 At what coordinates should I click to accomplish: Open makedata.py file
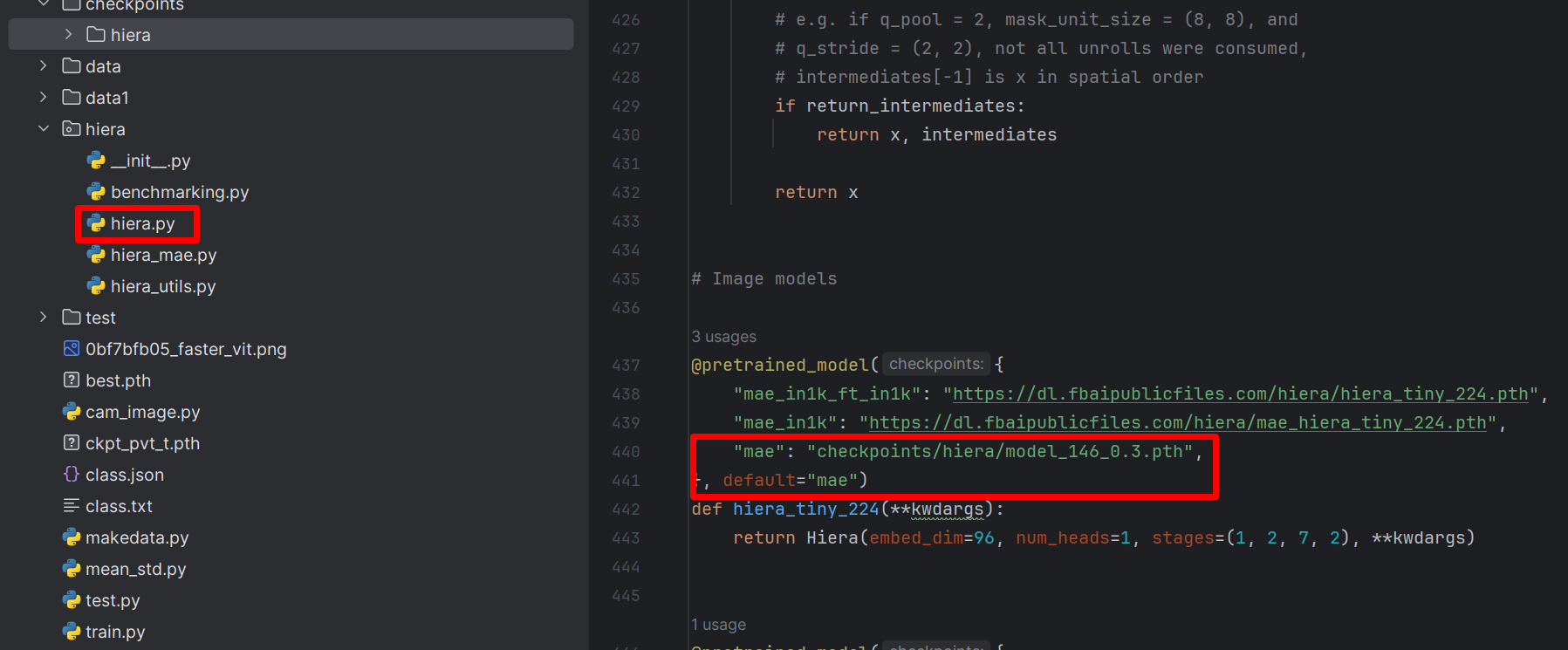coord(137,537)
